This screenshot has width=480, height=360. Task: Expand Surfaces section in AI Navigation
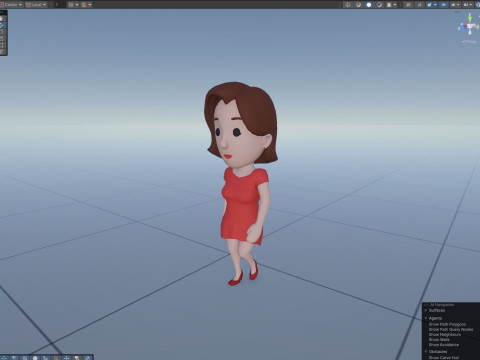426,310
